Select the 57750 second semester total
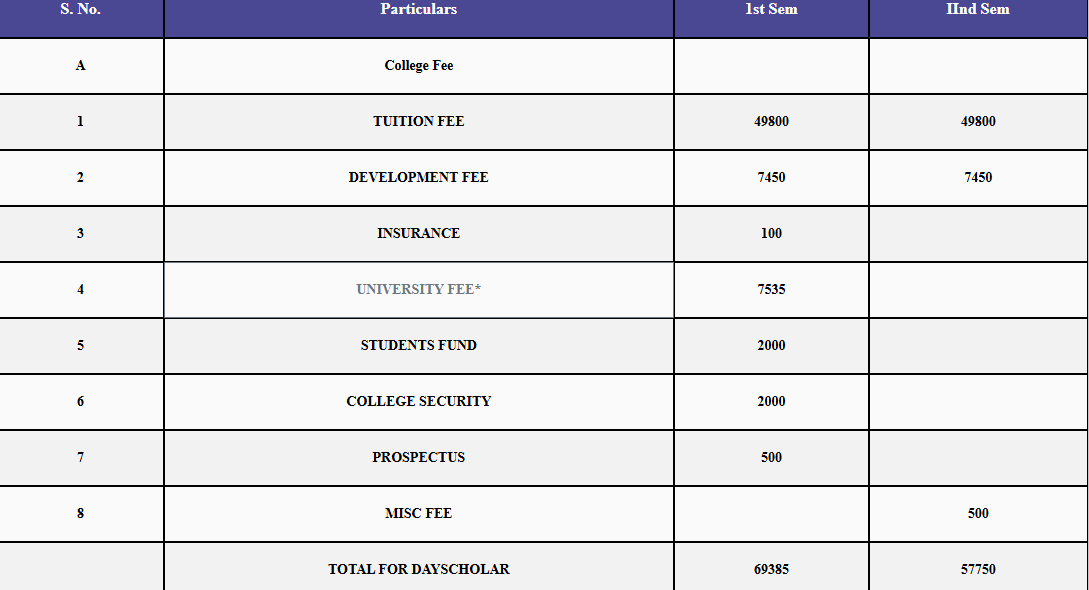This screenshot has height=590, width=1089. [978, 569]
